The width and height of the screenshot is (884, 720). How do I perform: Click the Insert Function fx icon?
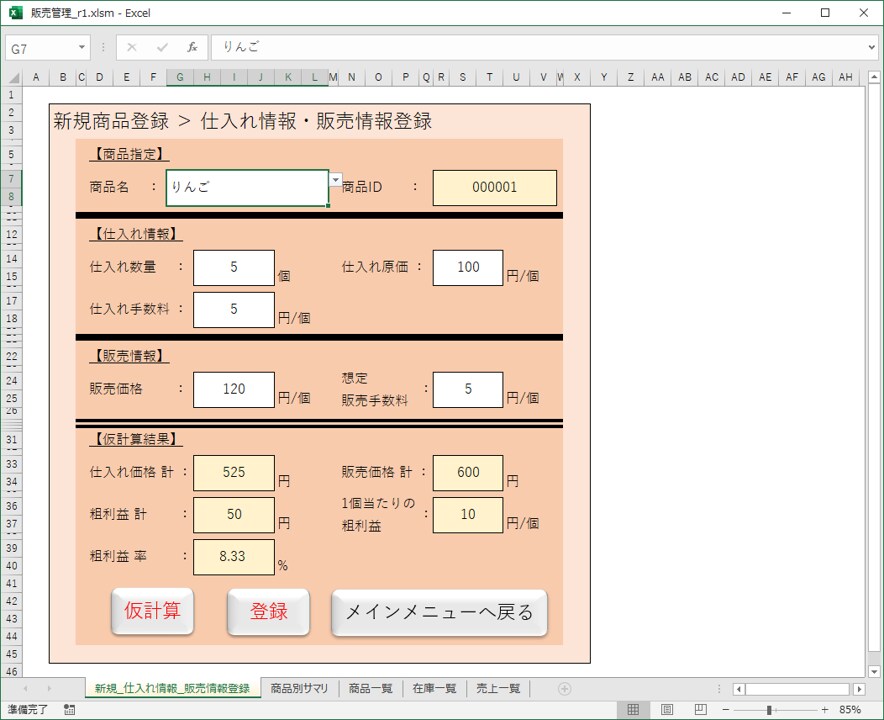pyautogui.click(x=192, y=47)
